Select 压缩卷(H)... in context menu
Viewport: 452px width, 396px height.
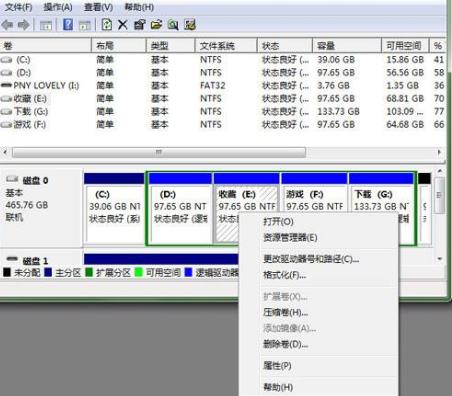point(285,313)
